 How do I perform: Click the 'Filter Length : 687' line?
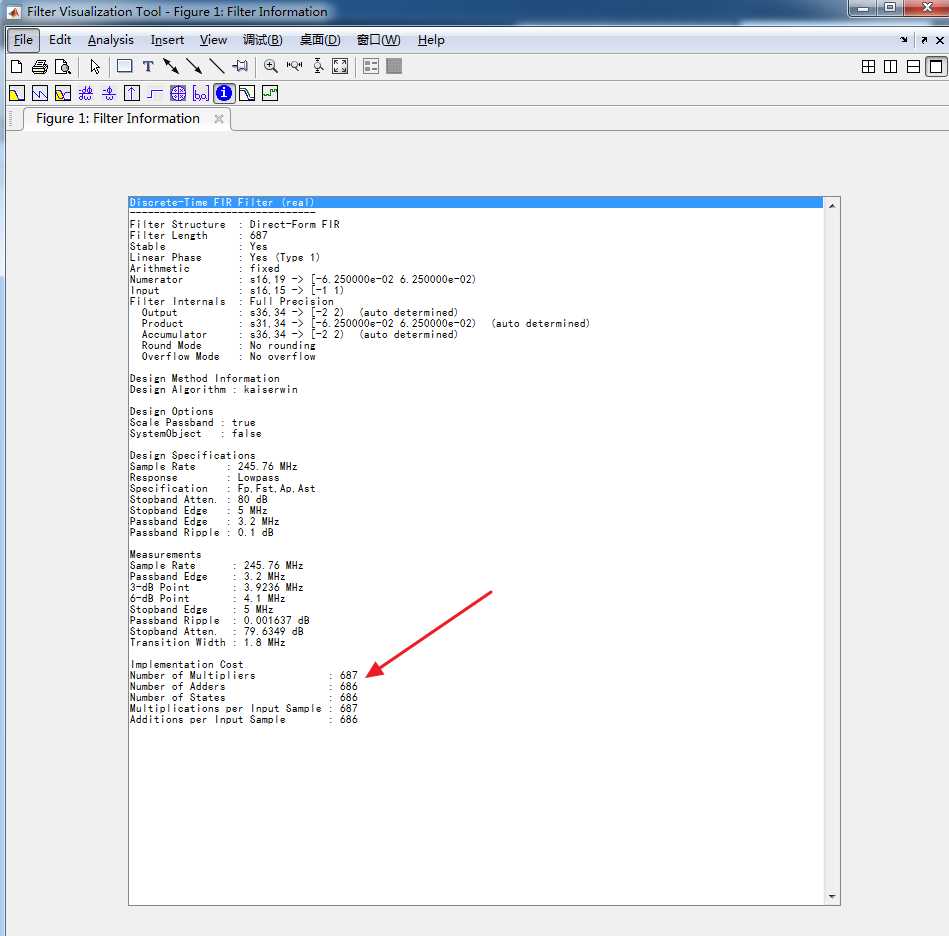[199, 235]
